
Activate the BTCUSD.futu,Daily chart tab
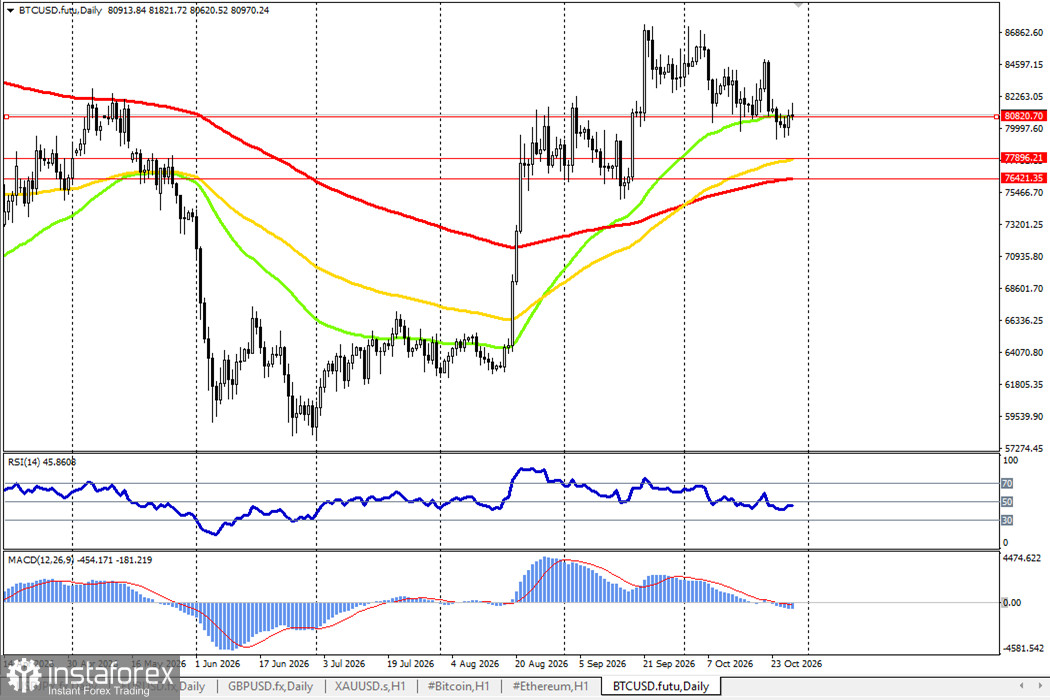click(660, 686)
